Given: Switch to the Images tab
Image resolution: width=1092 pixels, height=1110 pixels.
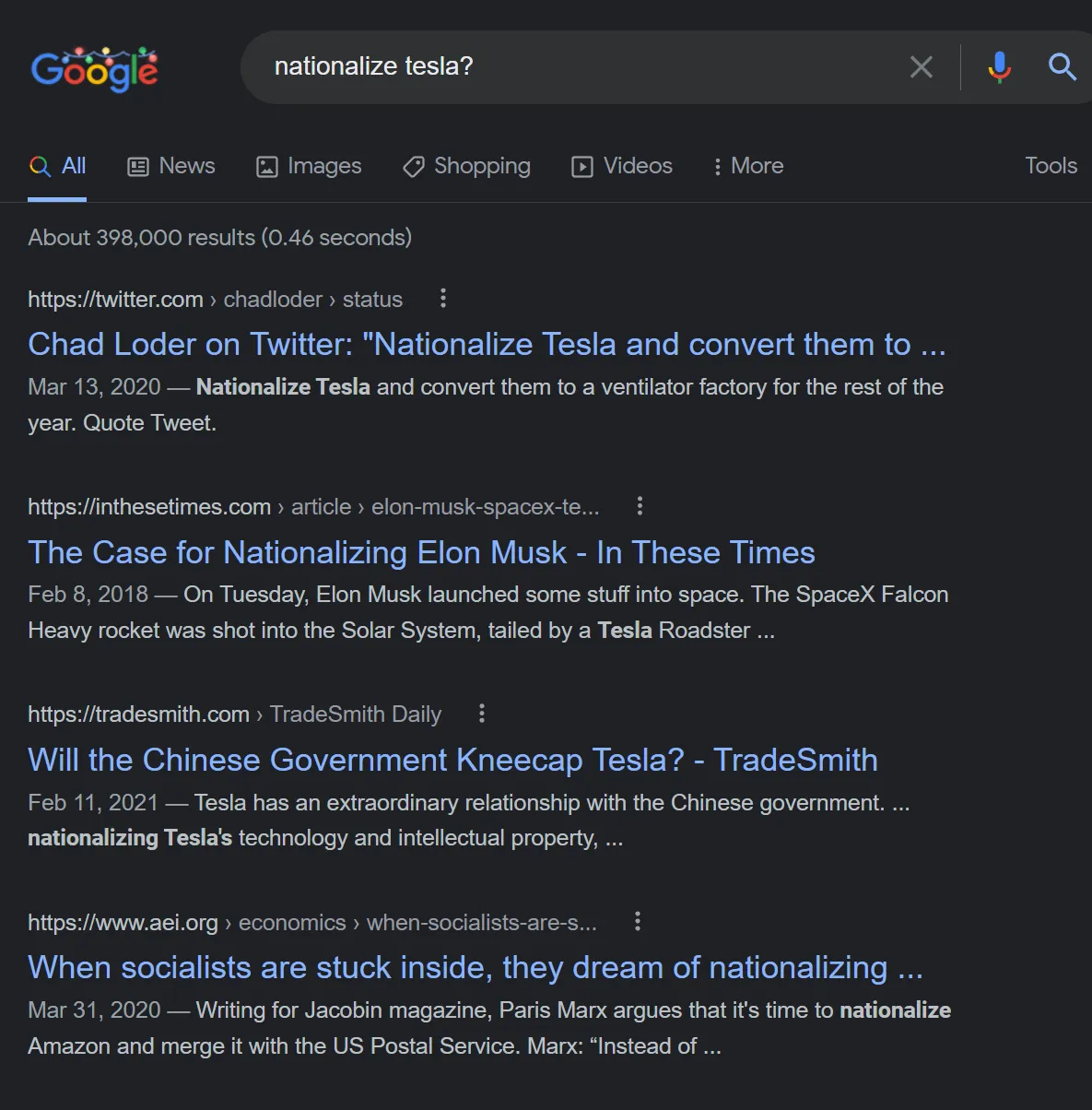Looking at the screenshot, I should (308, 166).
